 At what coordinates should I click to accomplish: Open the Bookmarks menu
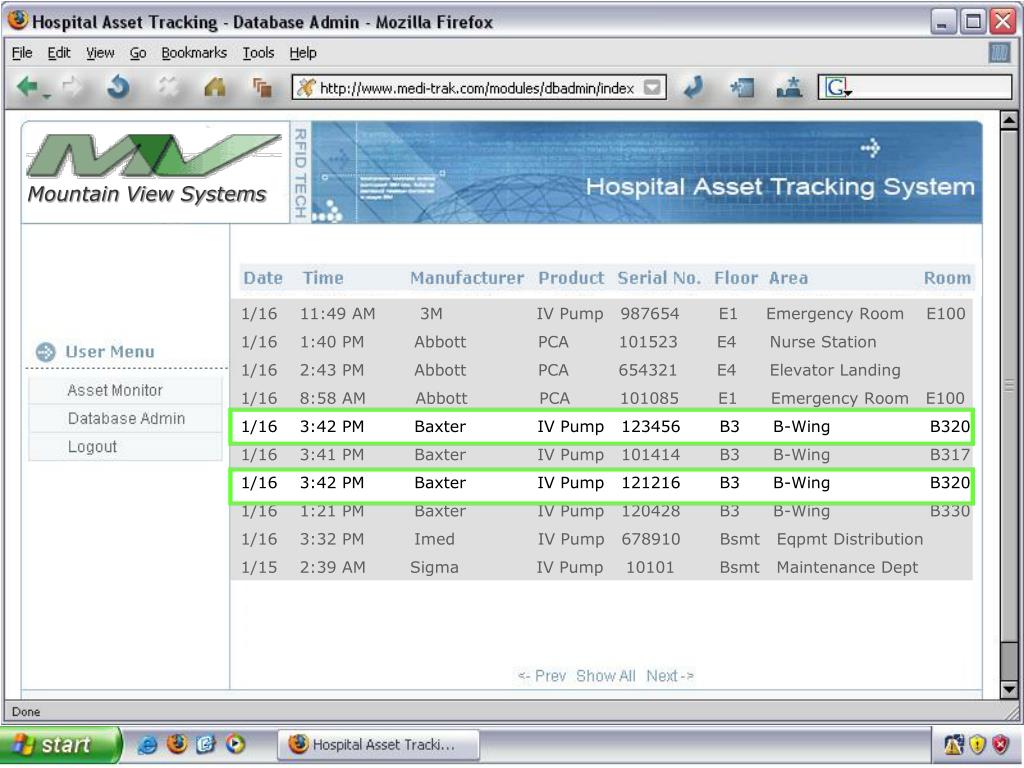tap(194, 53)
